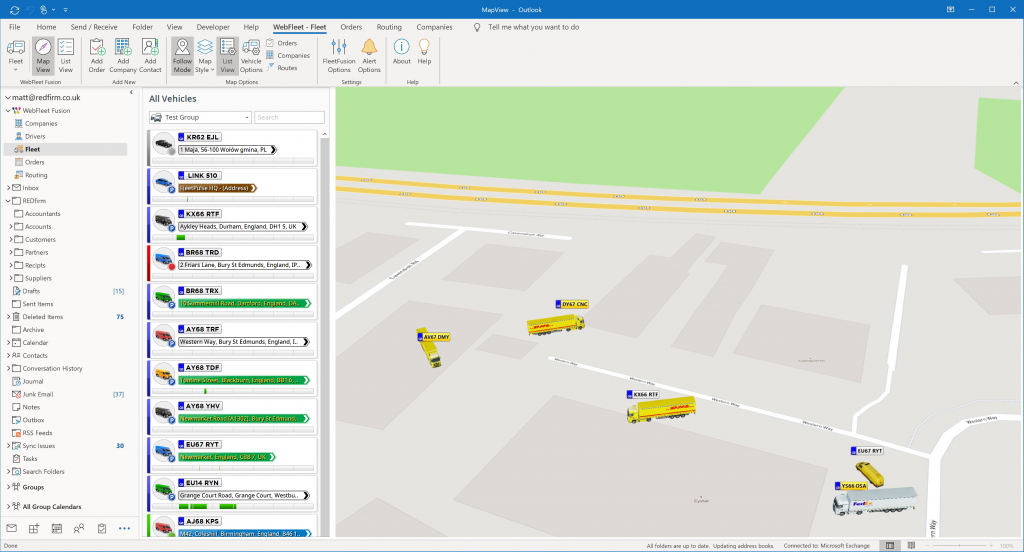1024x552 pixels.
Task: Open the Send / Receive tab
Action: [x=93, y=27]
